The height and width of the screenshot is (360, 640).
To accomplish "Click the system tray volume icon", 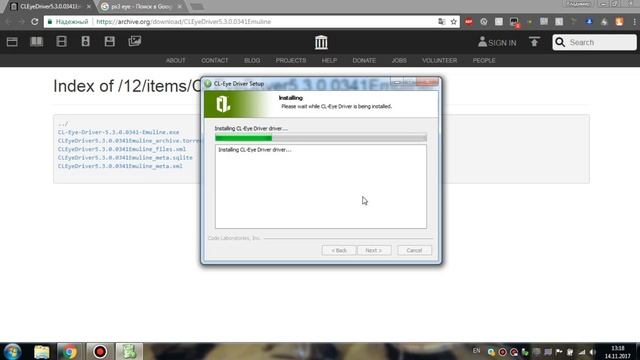I will pos(593,352).
